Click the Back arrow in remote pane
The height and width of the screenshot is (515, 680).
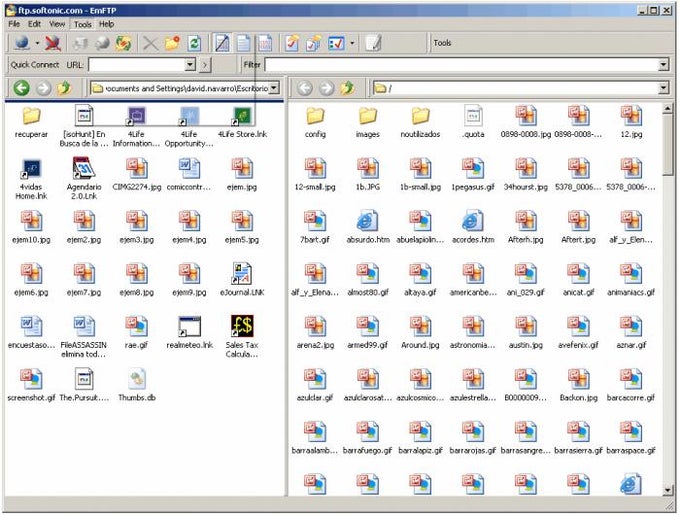click(x=305, y=88)
